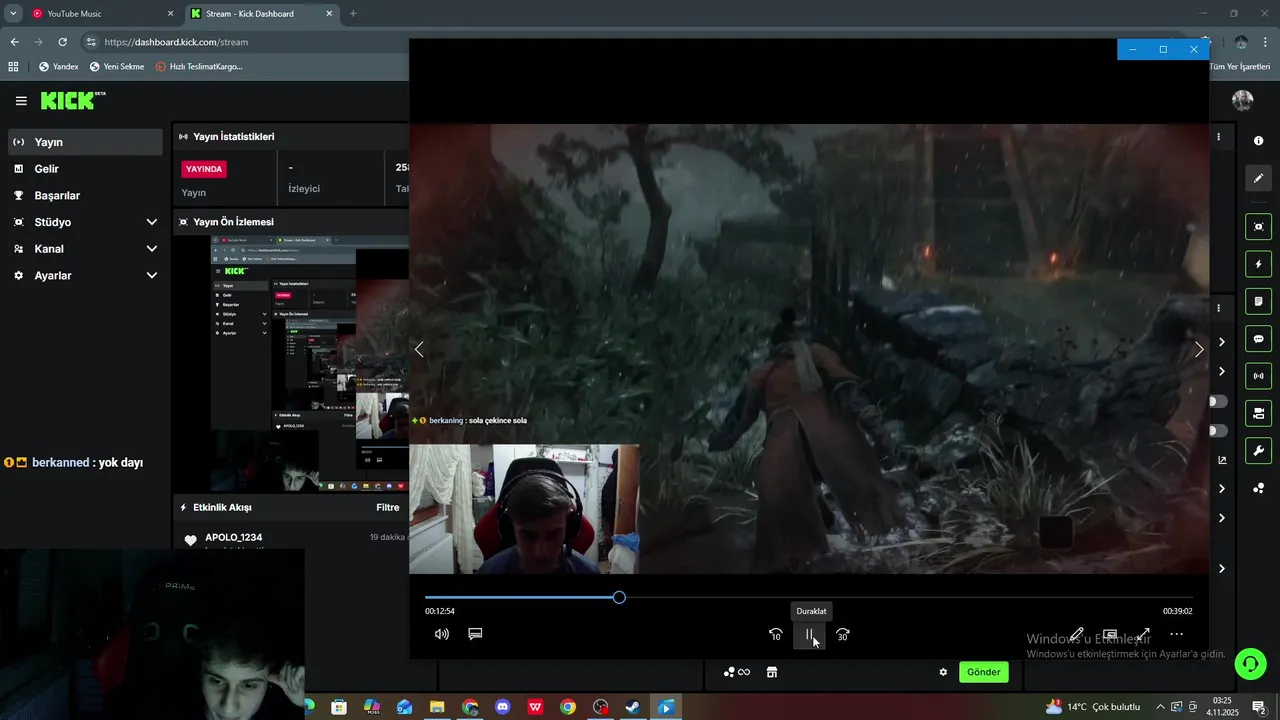
Task: Open the info panel icon in right sidebar
Action: 1258,141
